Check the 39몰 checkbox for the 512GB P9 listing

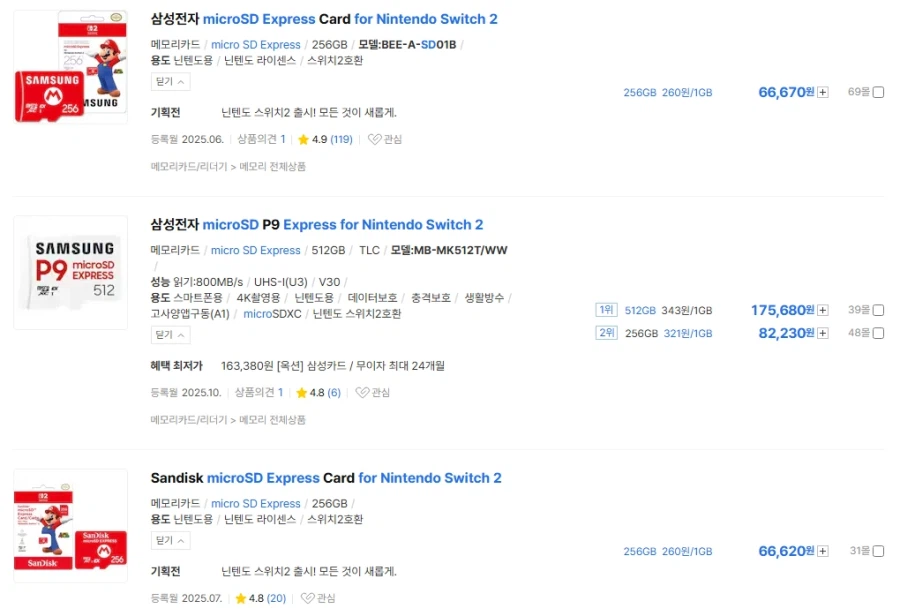pyautogui.click(x=877, y=310)
